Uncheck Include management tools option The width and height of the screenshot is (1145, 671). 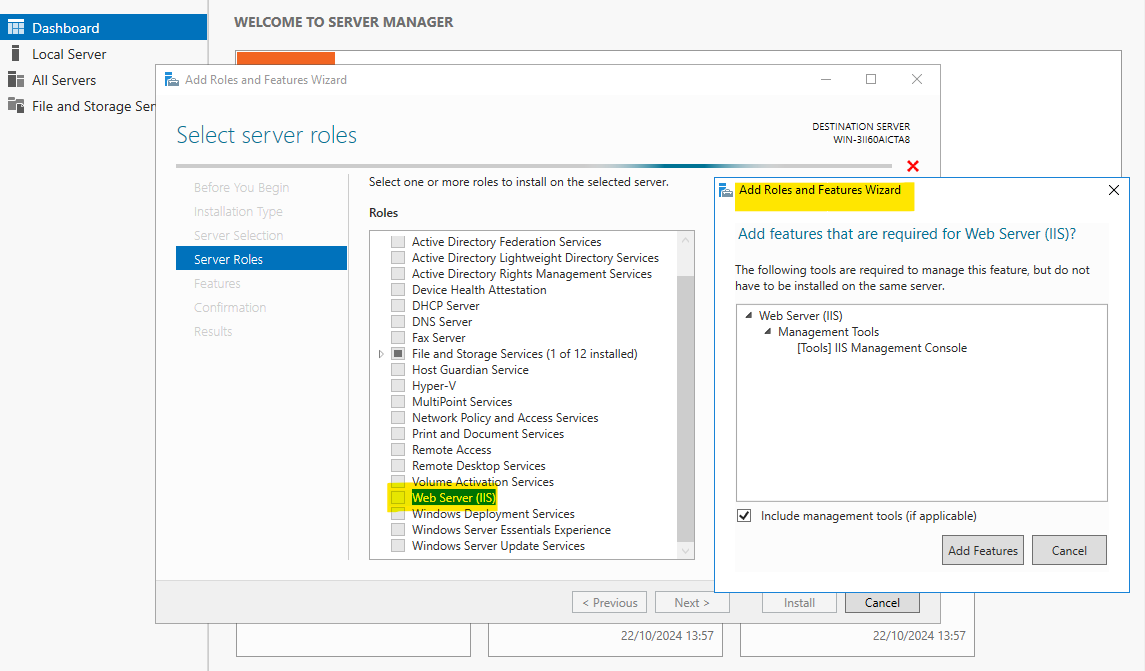tap(744, 516)
